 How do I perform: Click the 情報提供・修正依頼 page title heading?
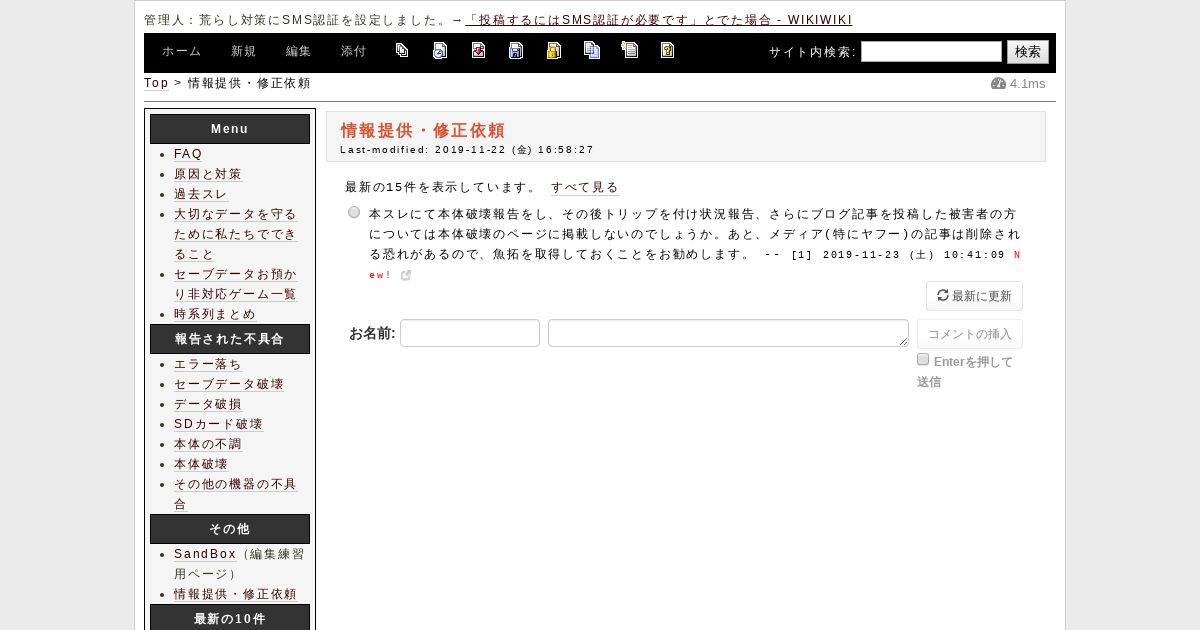tap(423, 130)
